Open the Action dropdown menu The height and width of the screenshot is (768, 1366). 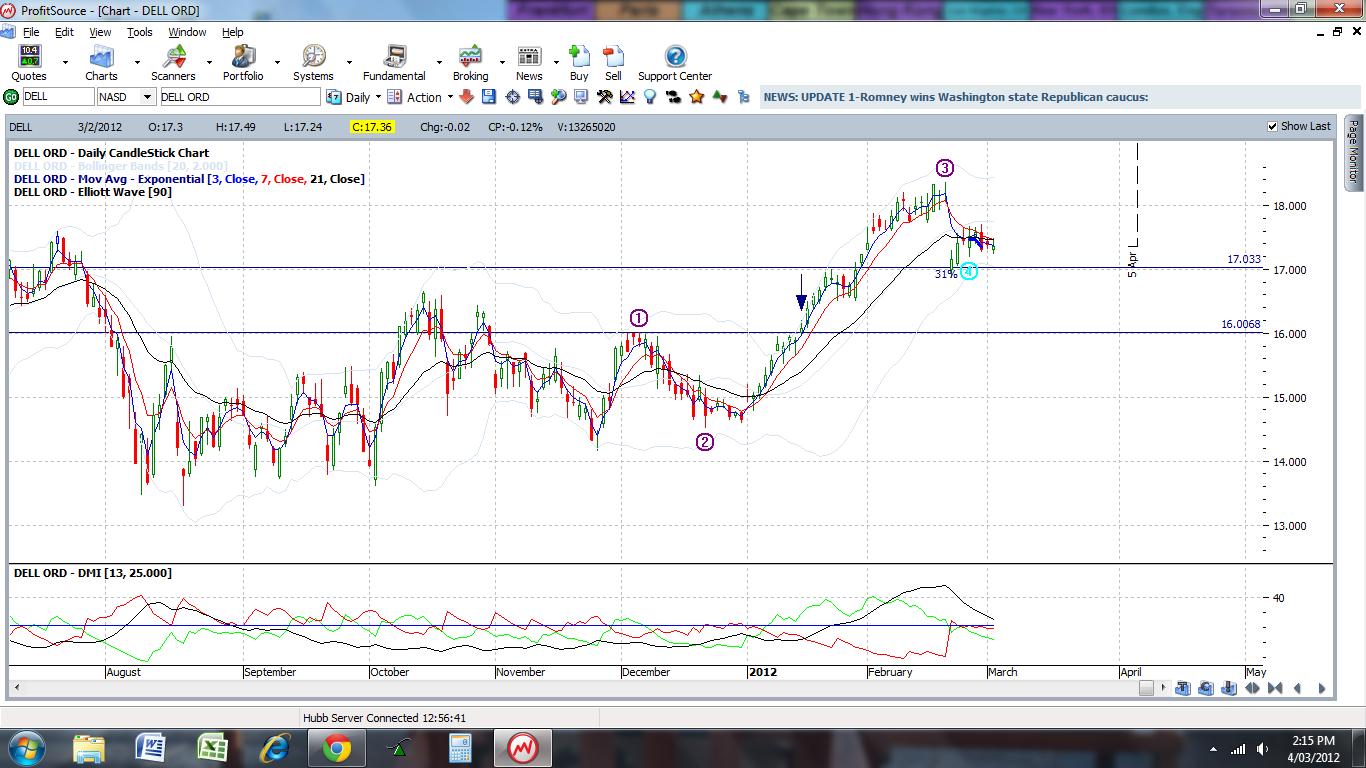coord(449,97)
